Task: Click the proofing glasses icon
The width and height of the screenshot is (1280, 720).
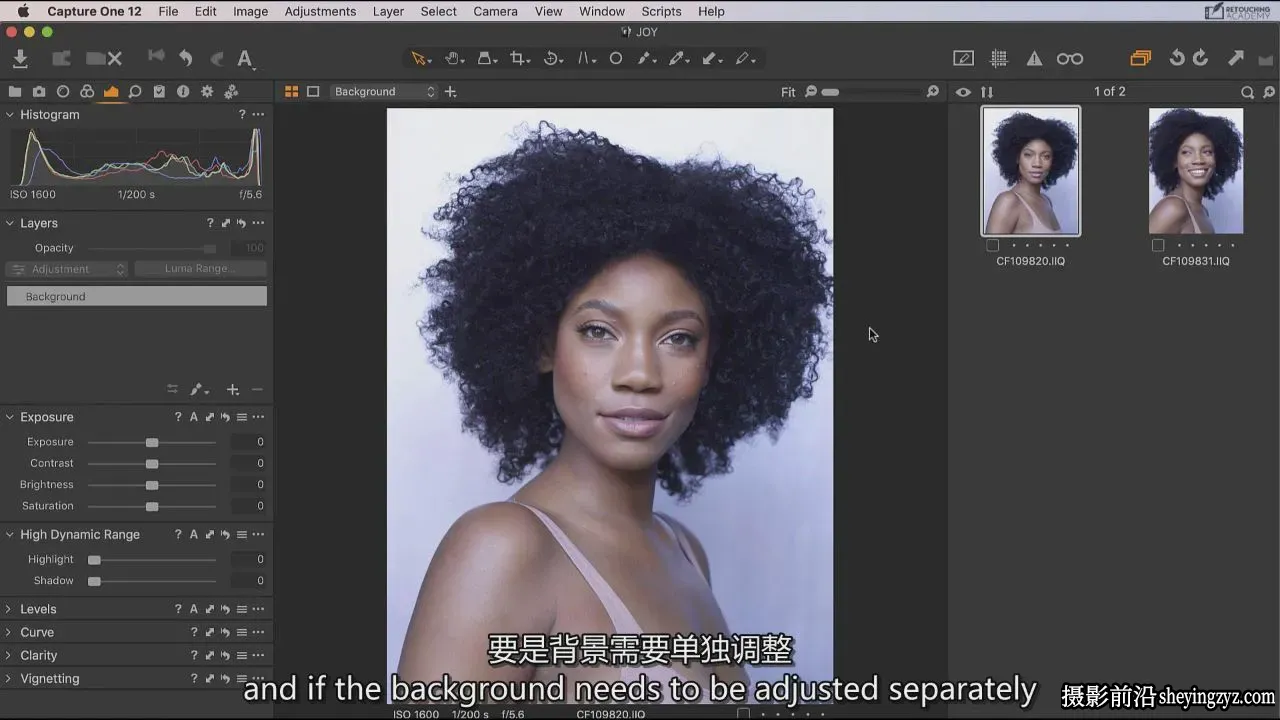Action: 1070,59
